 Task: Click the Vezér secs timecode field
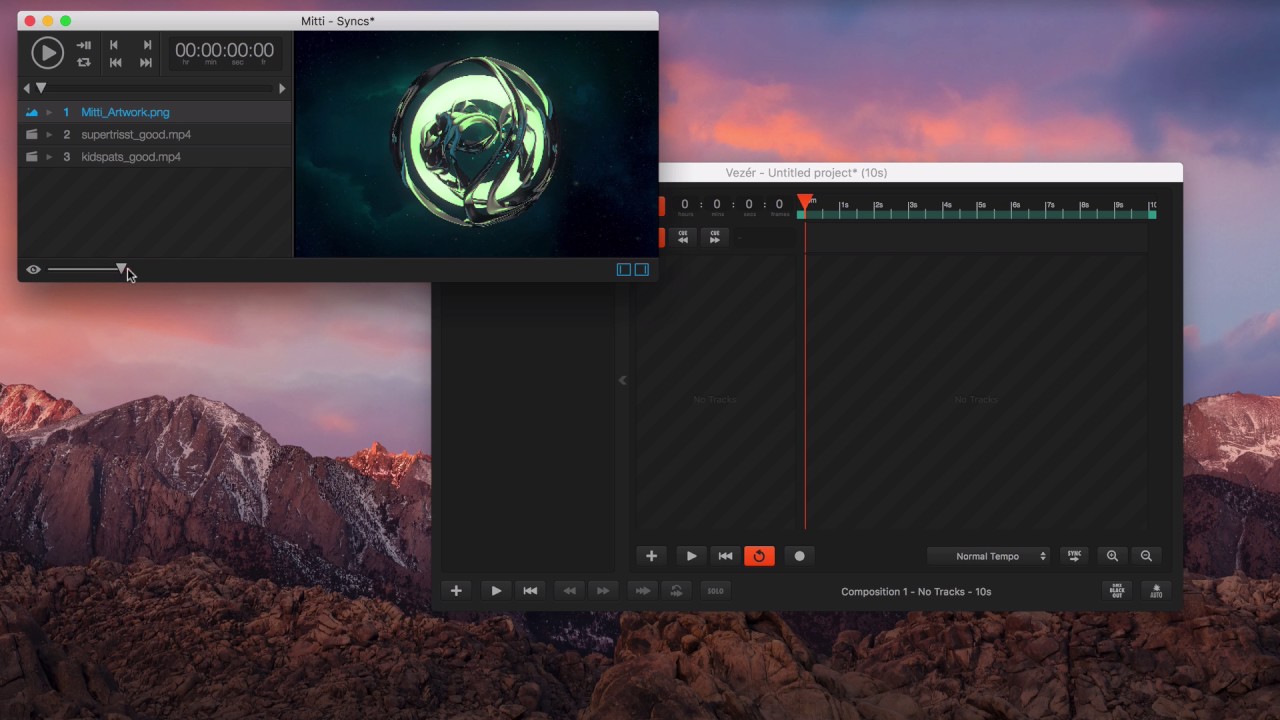pos(749,206)
